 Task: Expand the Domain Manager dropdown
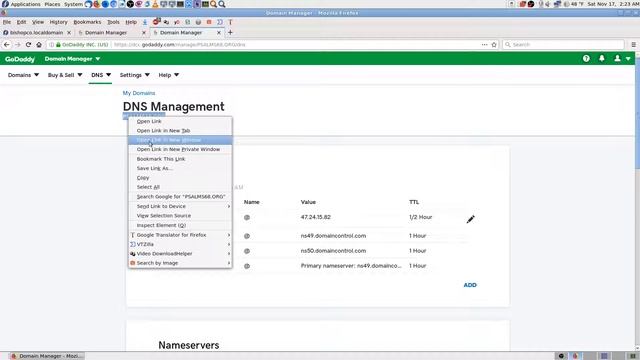(72, 59)
